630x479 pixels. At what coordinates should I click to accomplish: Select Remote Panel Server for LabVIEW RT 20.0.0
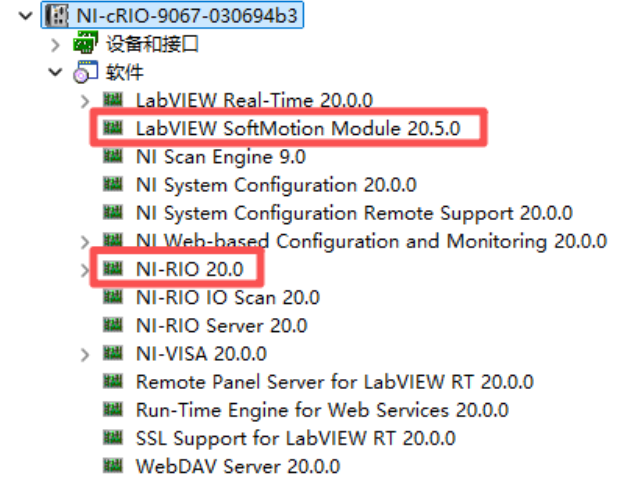(x=334, y=382)
